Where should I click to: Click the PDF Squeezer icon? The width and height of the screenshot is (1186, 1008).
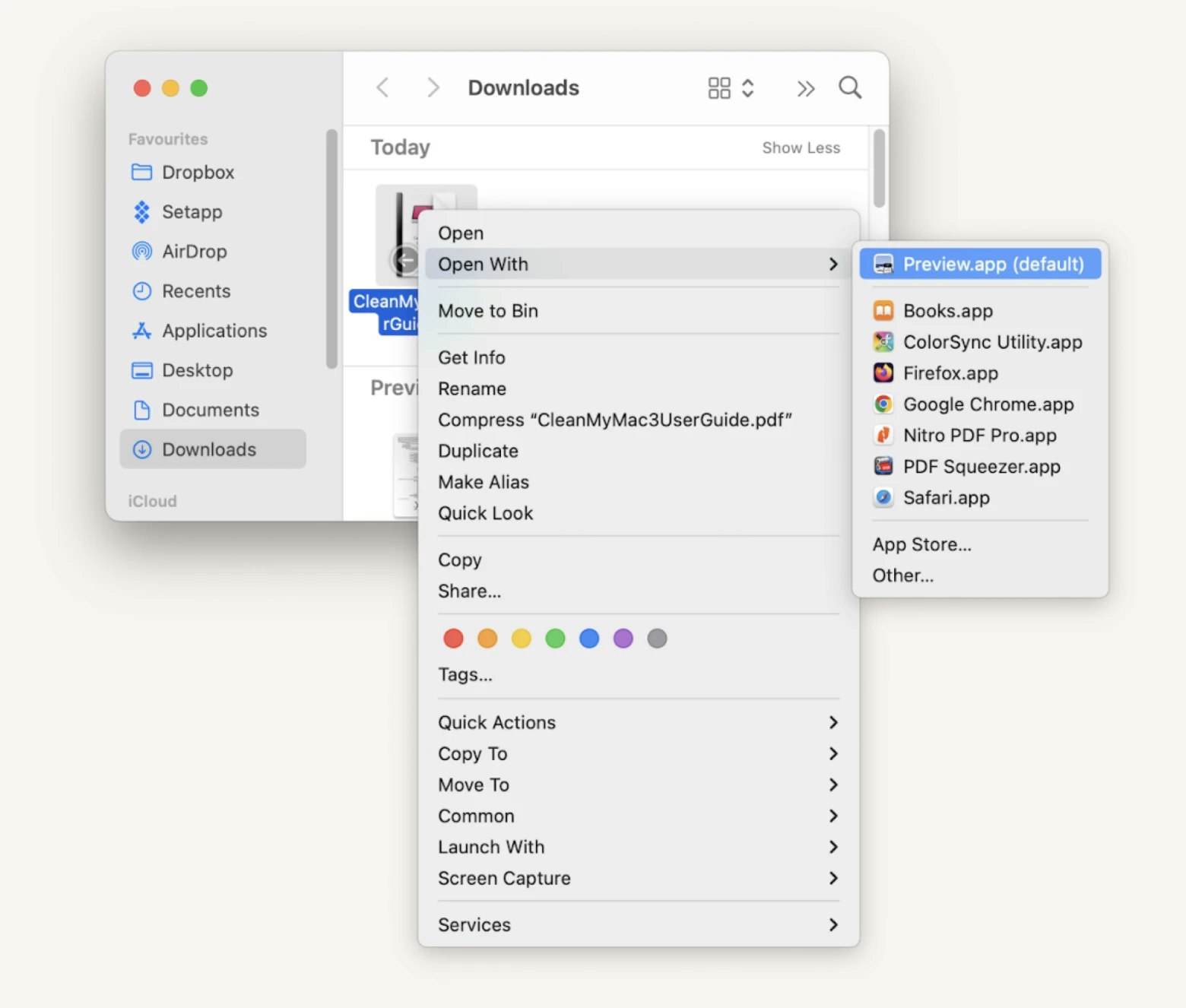[x=883, y=467]
